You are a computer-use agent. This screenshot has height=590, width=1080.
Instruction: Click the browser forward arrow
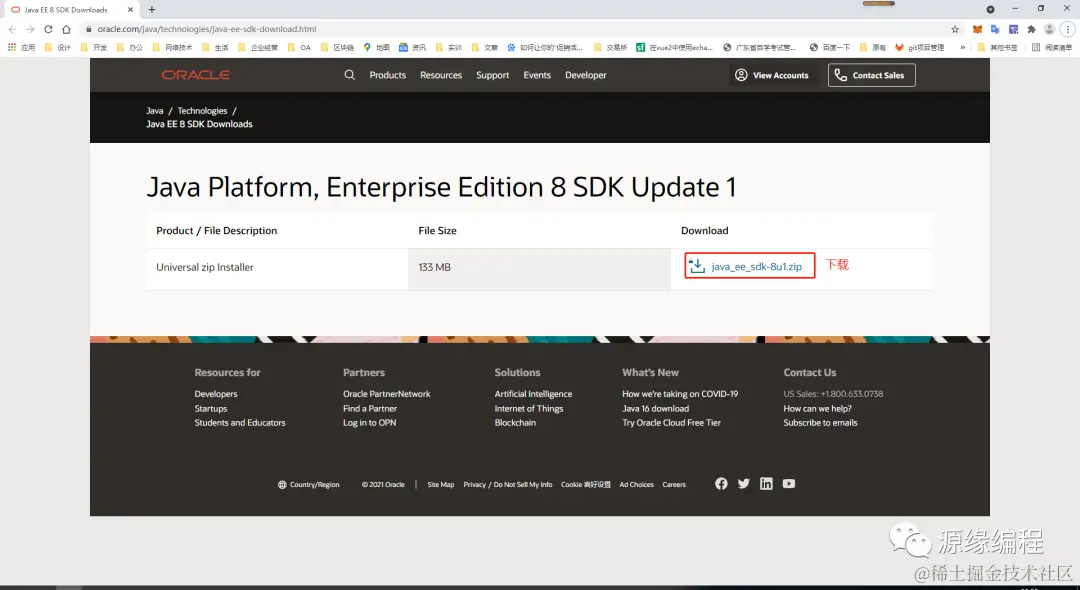click(x=30, y=29)
